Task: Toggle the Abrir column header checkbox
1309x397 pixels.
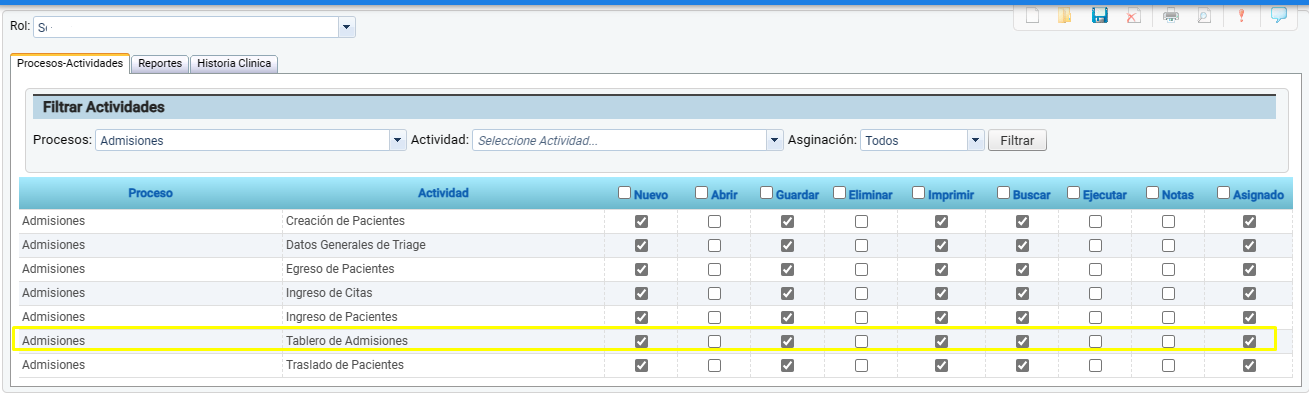Action: pyautogui.click(x=702, y=193)
